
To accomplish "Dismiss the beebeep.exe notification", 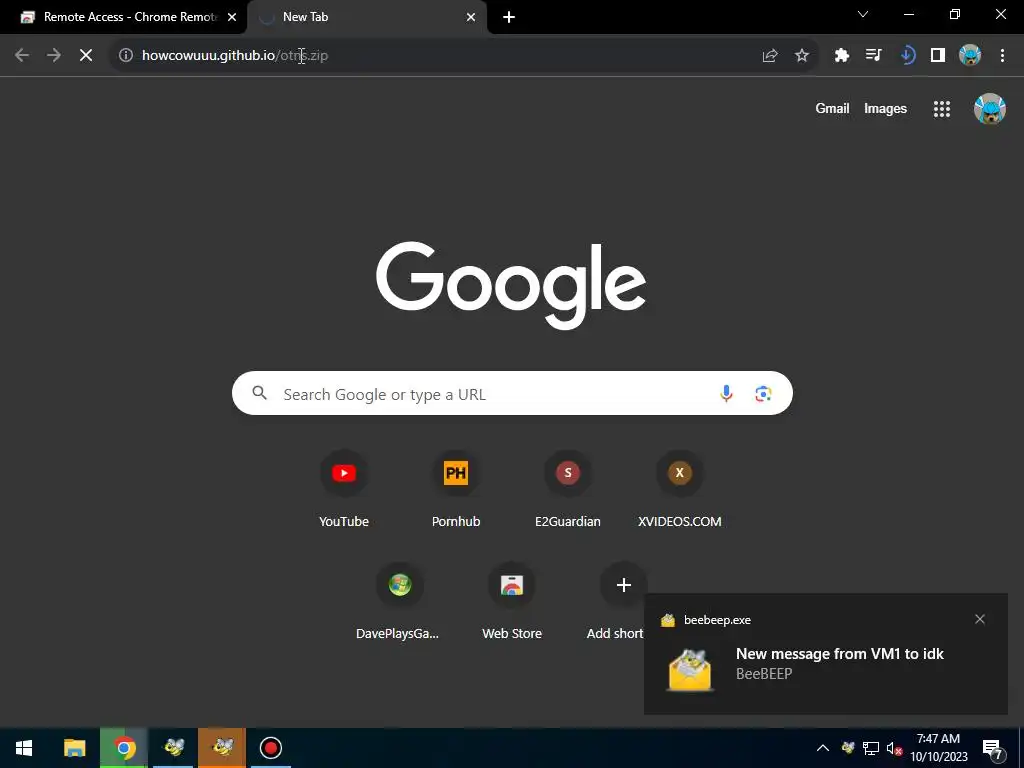I will [980, 619].
